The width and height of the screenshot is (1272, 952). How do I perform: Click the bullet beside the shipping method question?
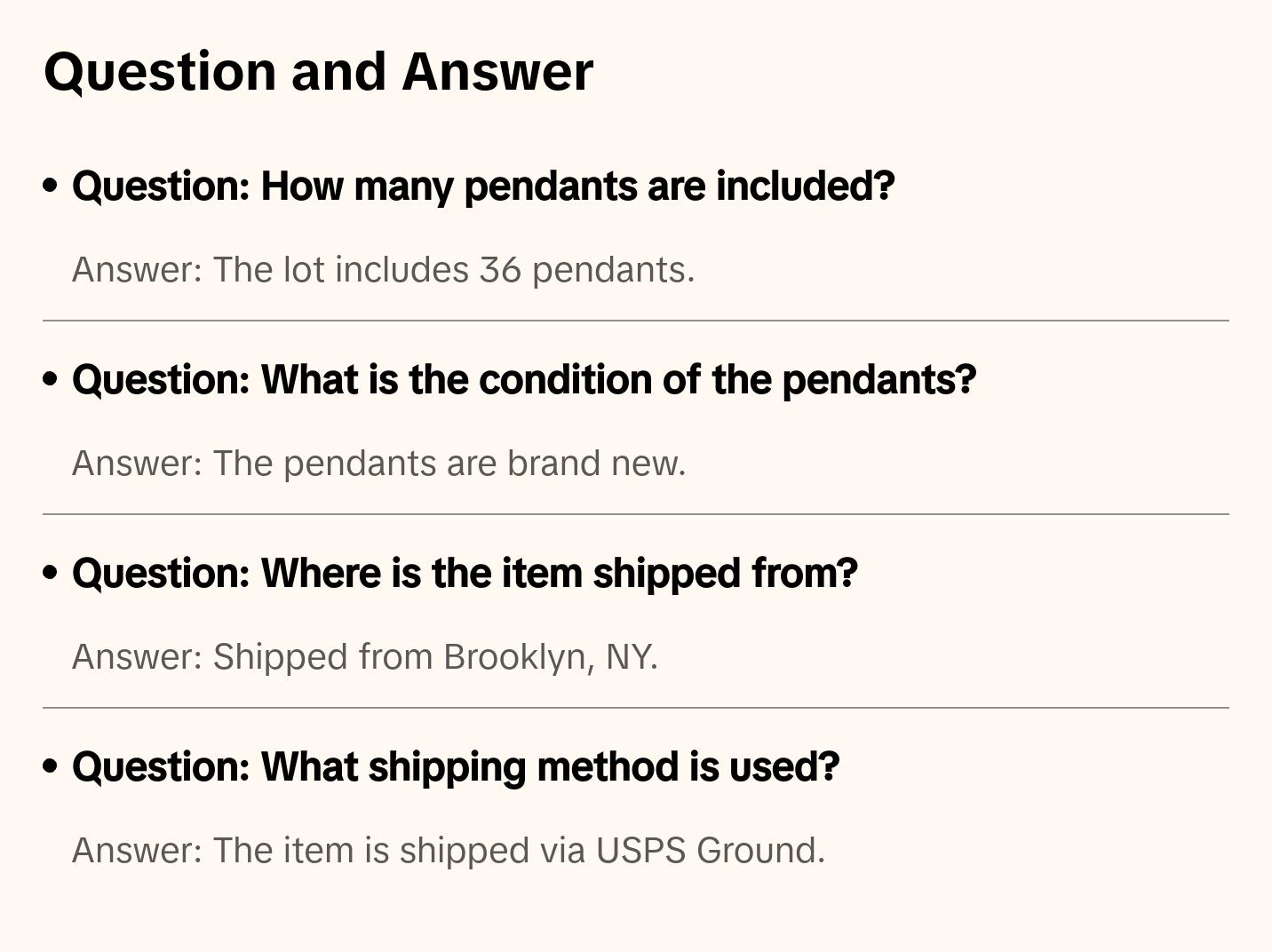(x=51, y=766)
